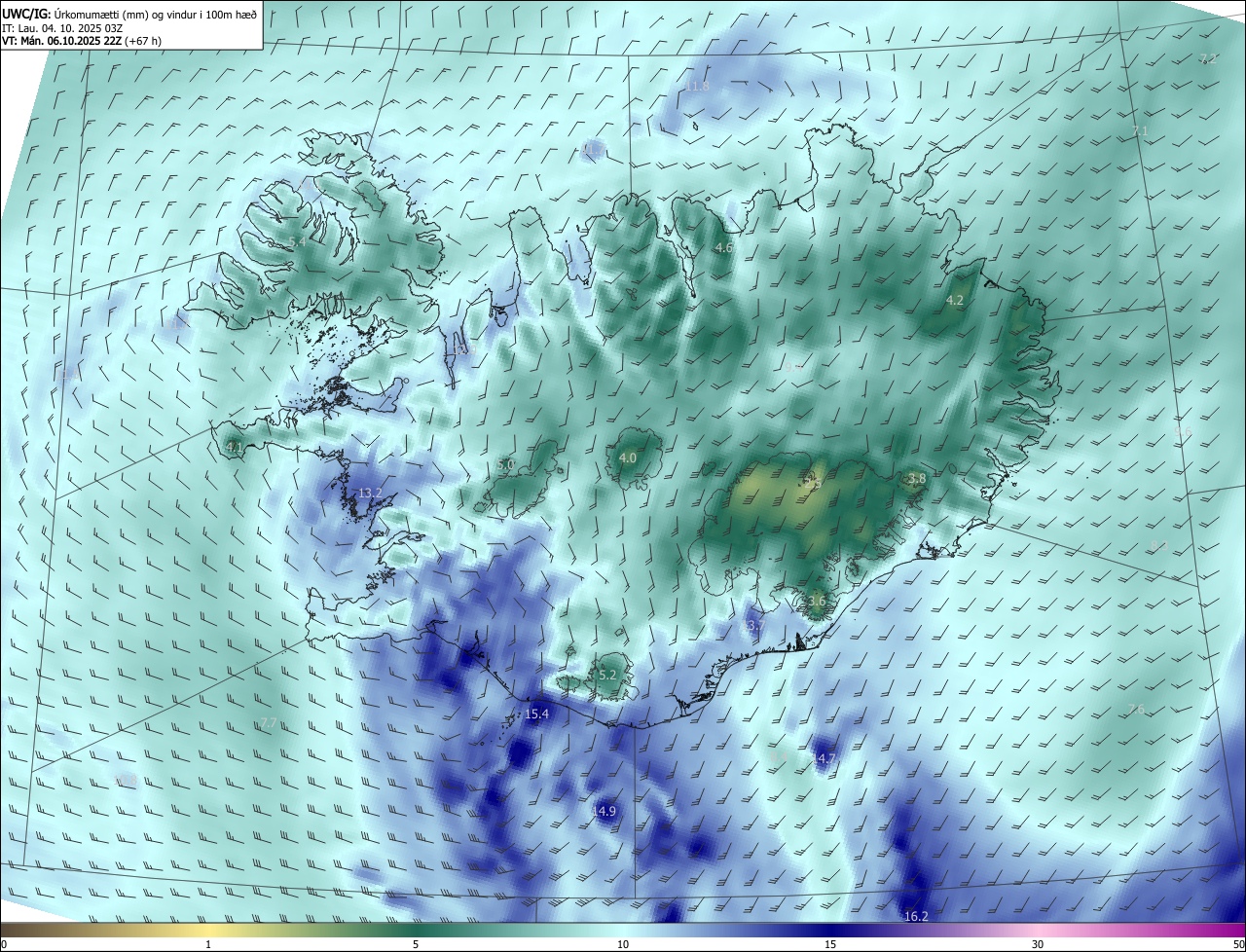Click the 1 tick on the color scale
The height and width of the screenshot is (952, 1246).
208,944
